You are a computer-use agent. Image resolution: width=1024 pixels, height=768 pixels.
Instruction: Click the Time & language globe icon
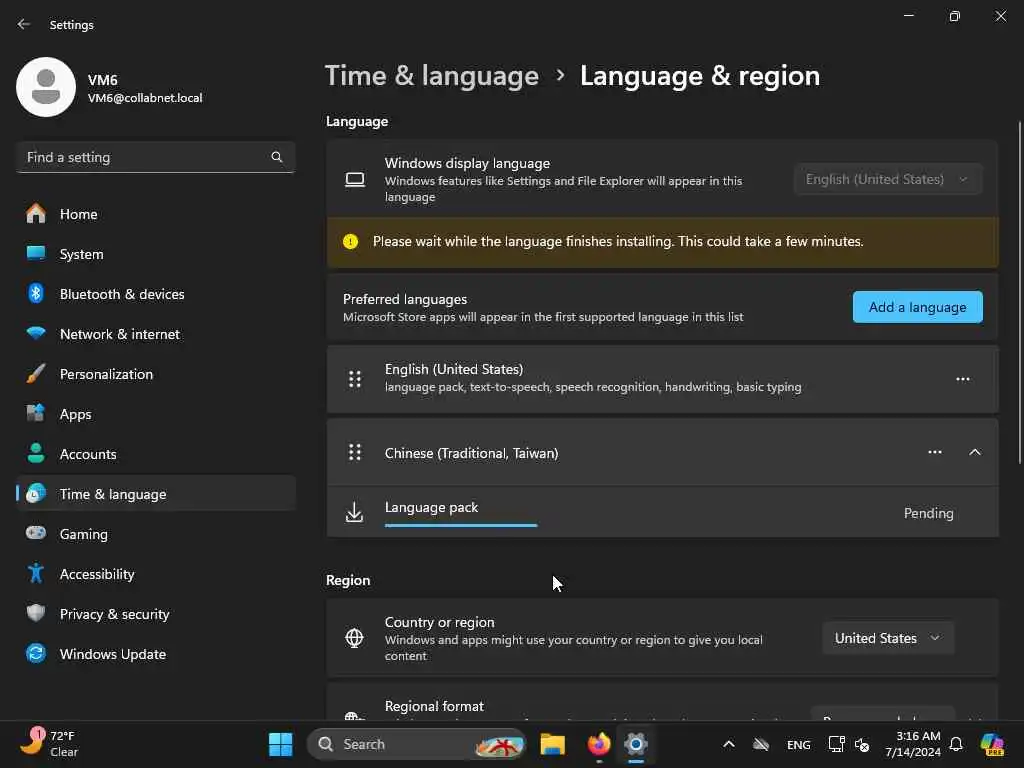click(36, 494)
